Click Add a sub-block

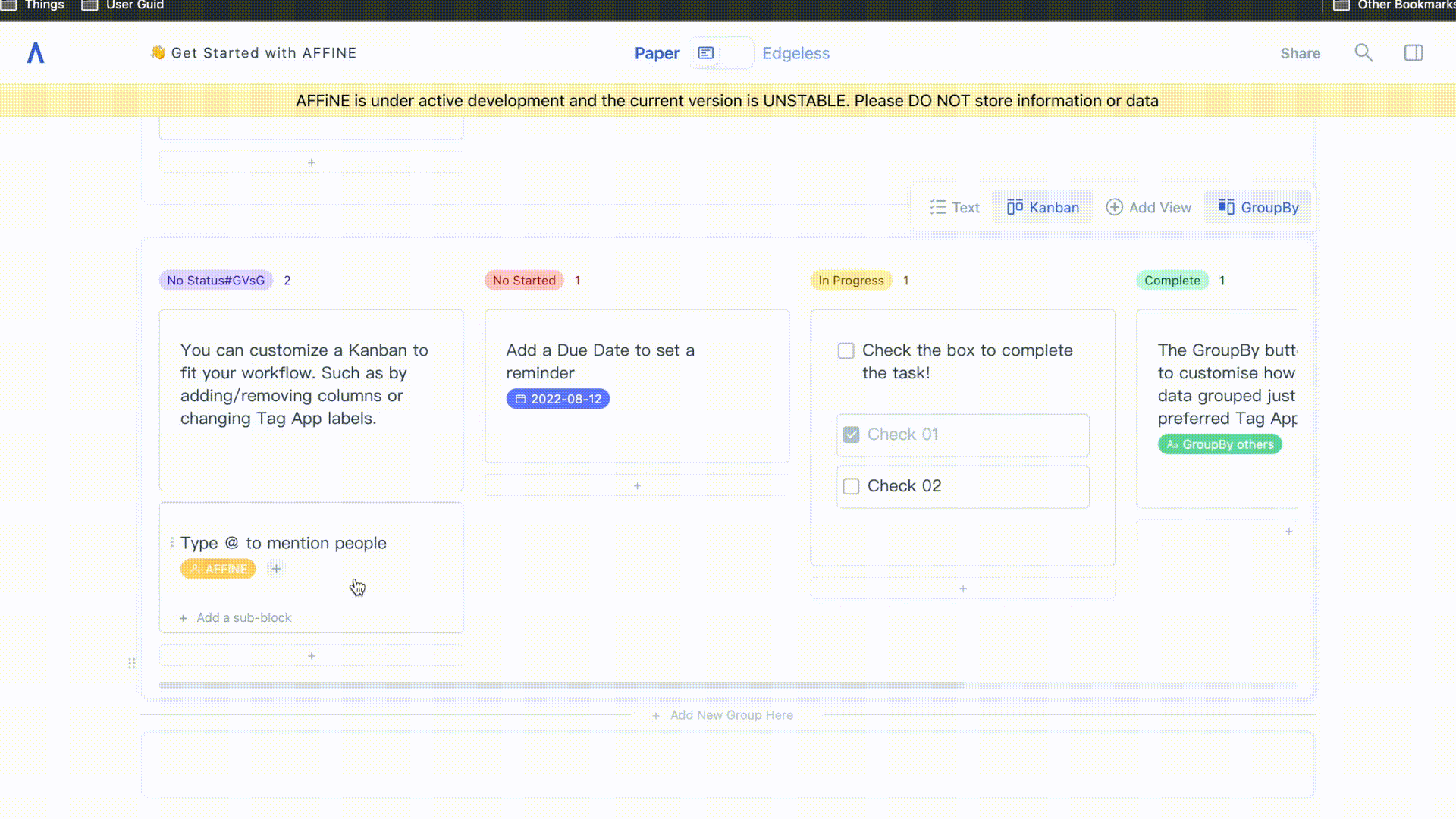click(x=236, y=617)
